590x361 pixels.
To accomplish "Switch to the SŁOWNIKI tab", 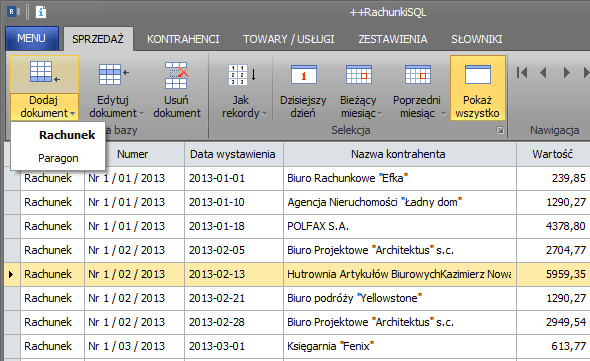I will click(x=477, y=39).
